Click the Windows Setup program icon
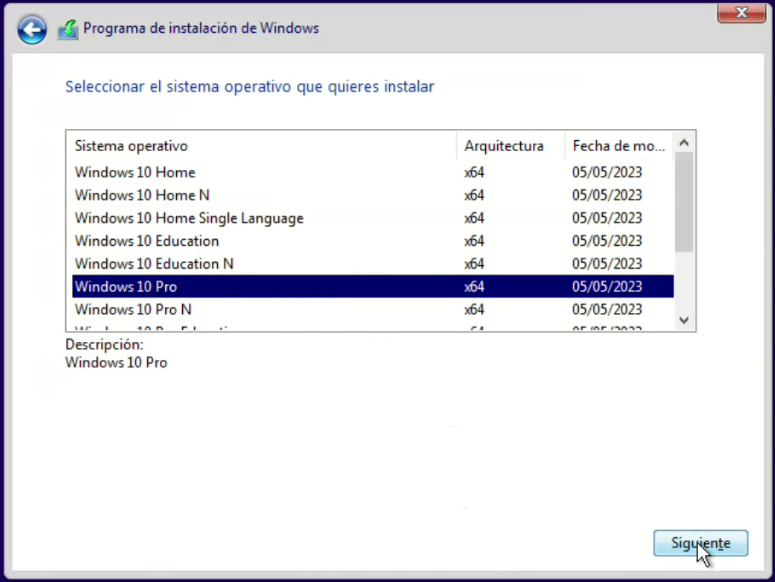The height and width of the screenshot is (582, 775). click(x=68, y=29)
